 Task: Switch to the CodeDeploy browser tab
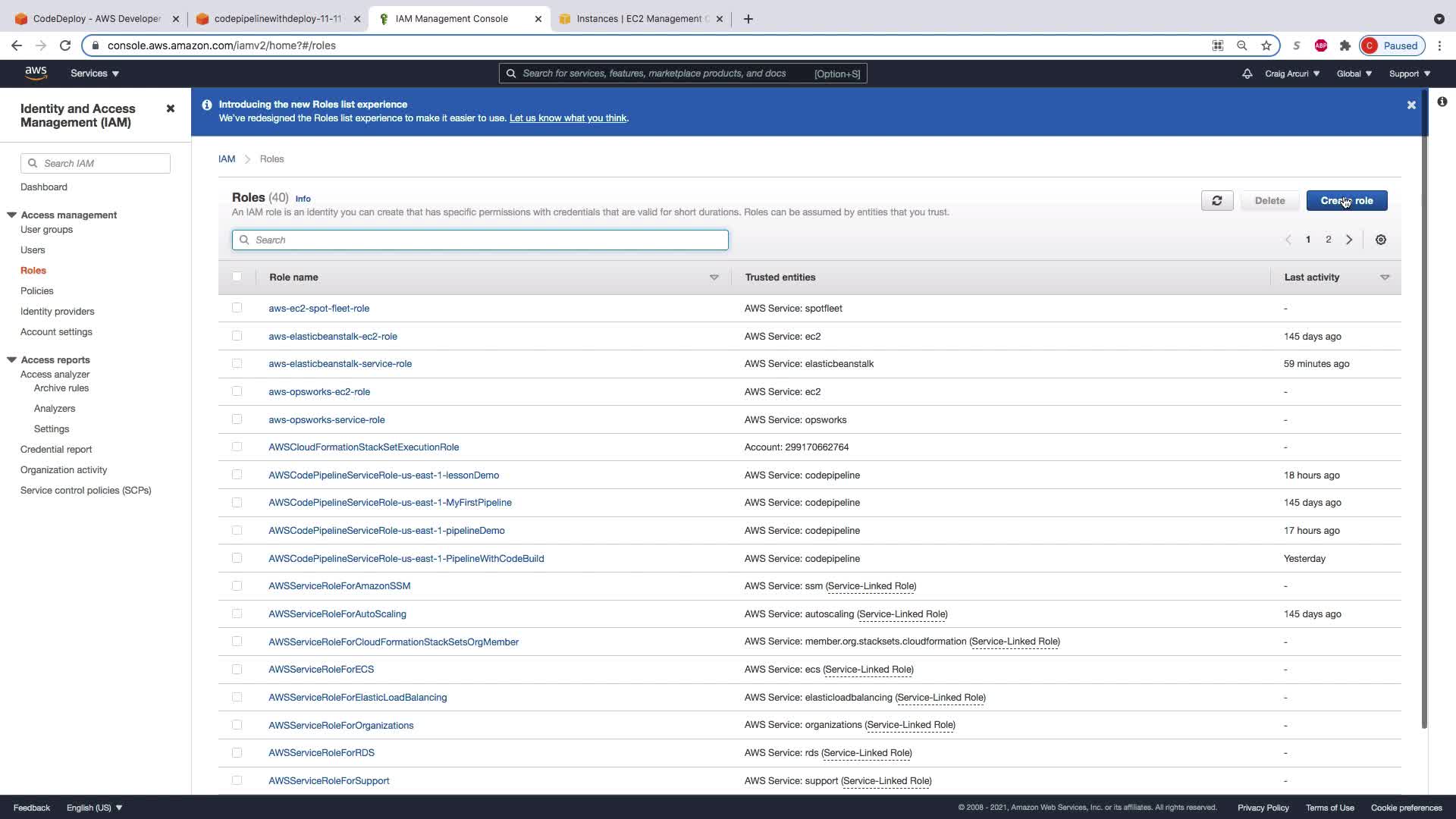(96, 19)
